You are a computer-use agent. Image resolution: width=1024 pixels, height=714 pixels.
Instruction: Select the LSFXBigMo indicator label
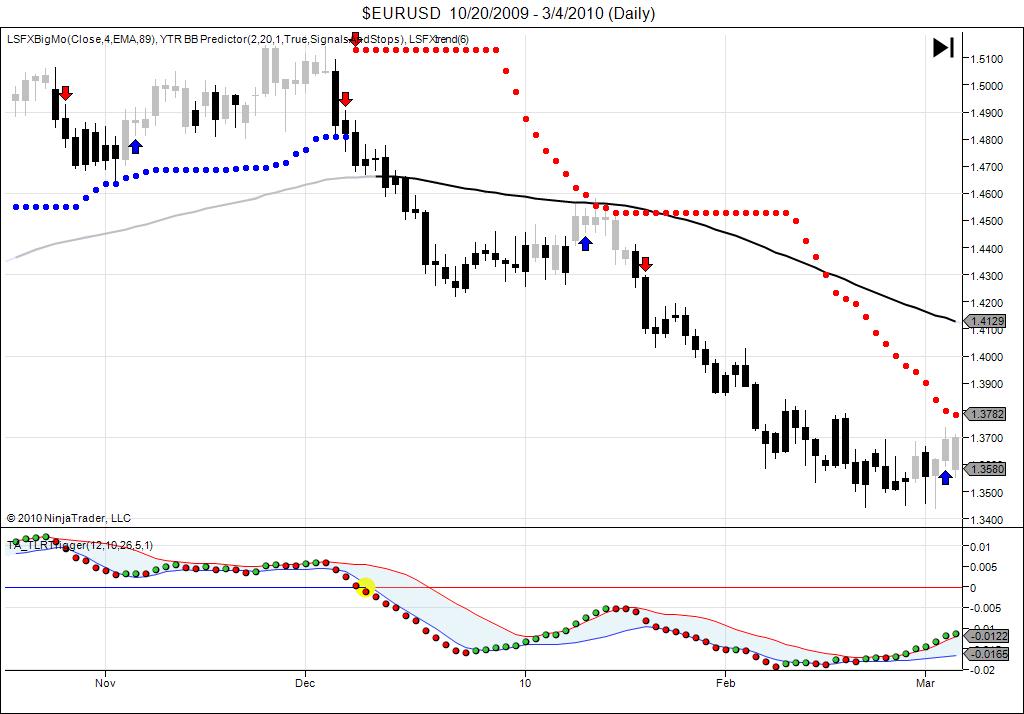(82, 39)
